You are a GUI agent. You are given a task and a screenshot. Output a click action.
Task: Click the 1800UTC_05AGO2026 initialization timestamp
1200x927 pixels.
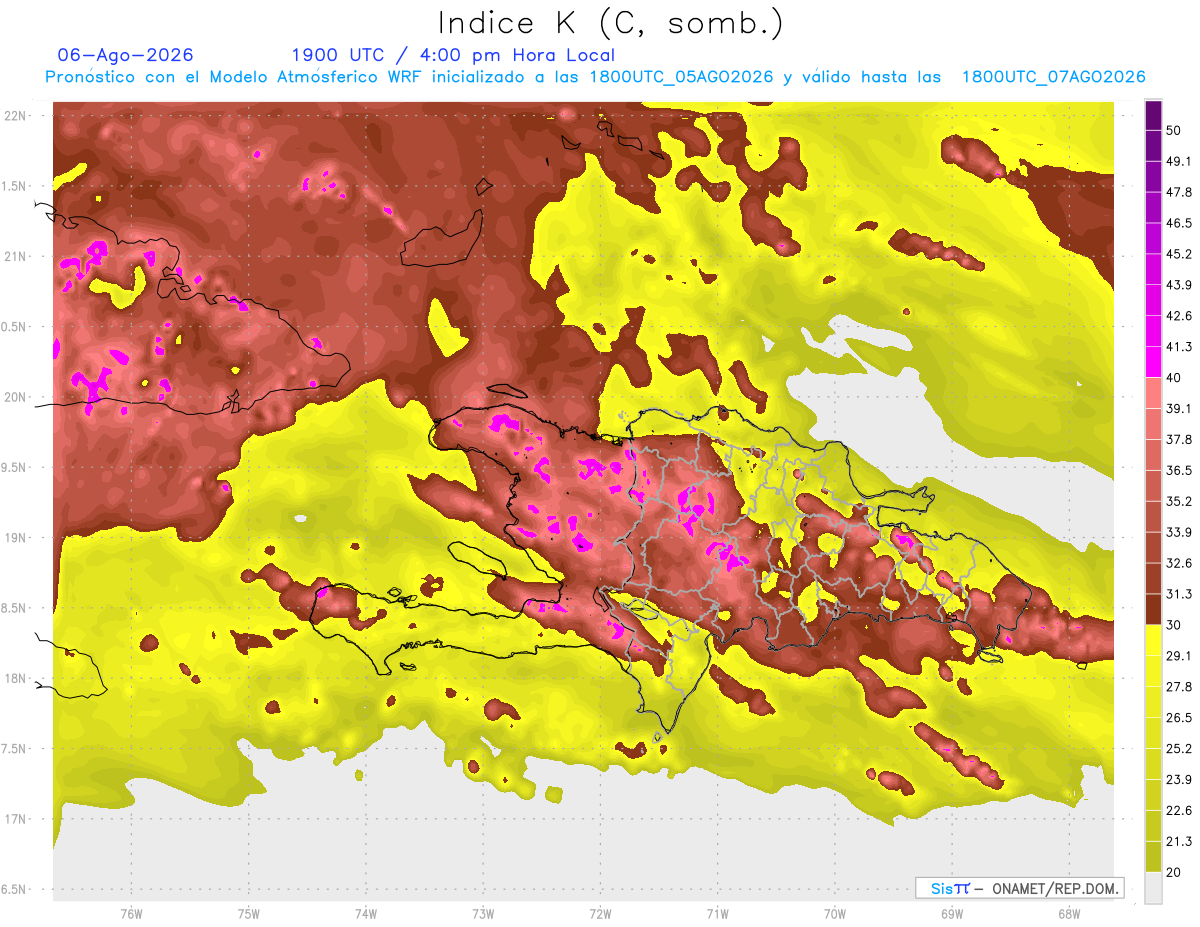pyautogui.click(x=681, y=77)
